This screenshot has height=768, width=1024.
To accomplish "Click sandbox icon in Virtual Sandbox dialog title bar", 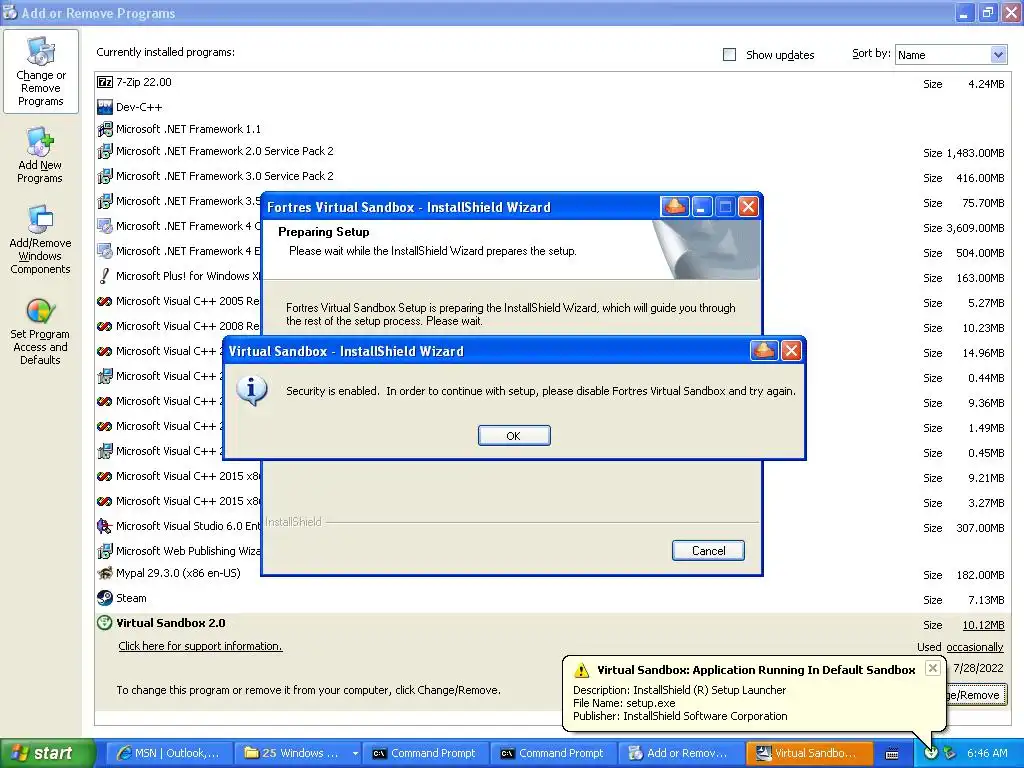I will coord(764,351).
